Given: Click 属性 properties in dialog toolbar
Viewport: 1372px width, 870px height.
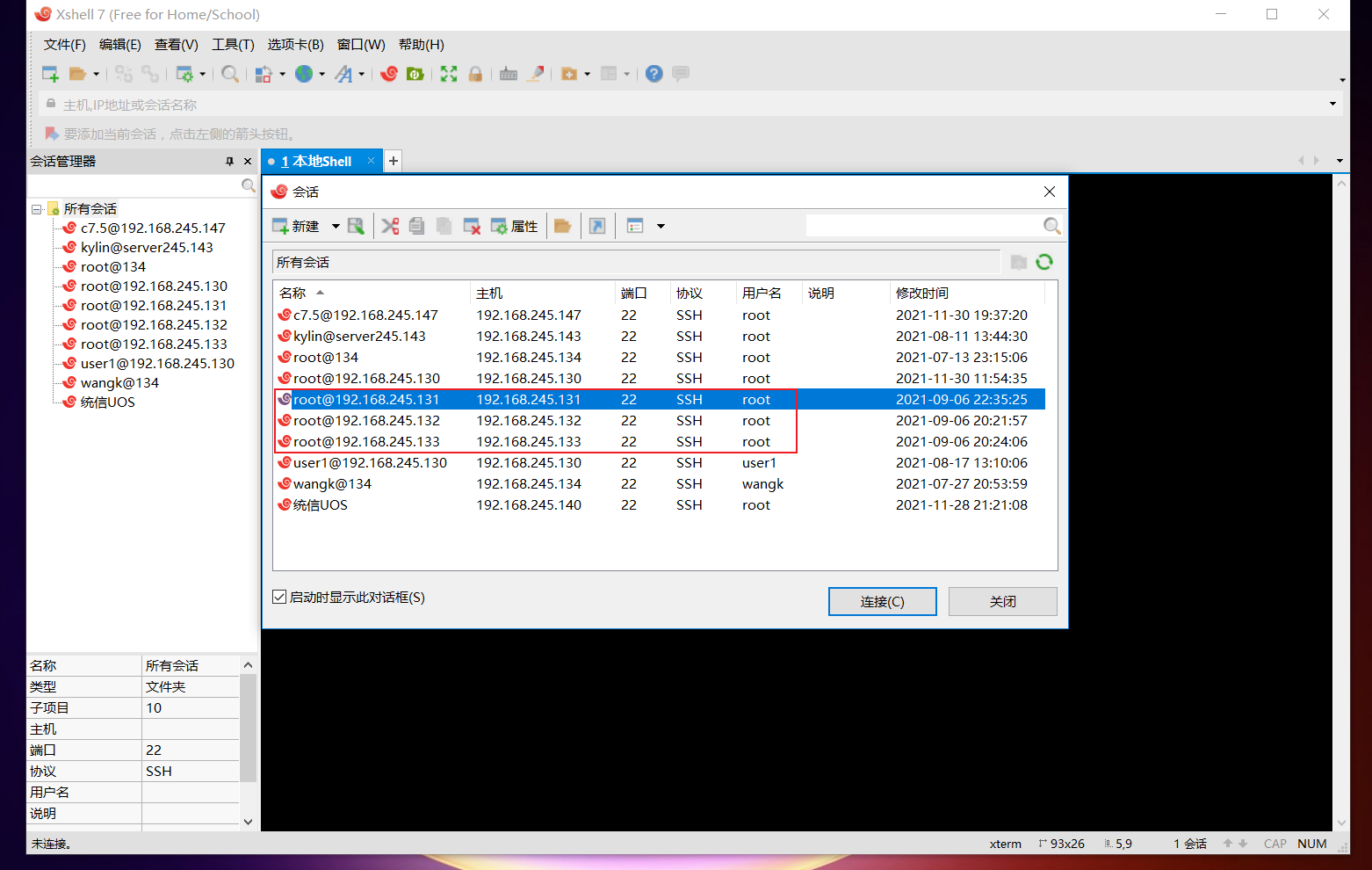Looking at the screenshot, I should point(515,226).
